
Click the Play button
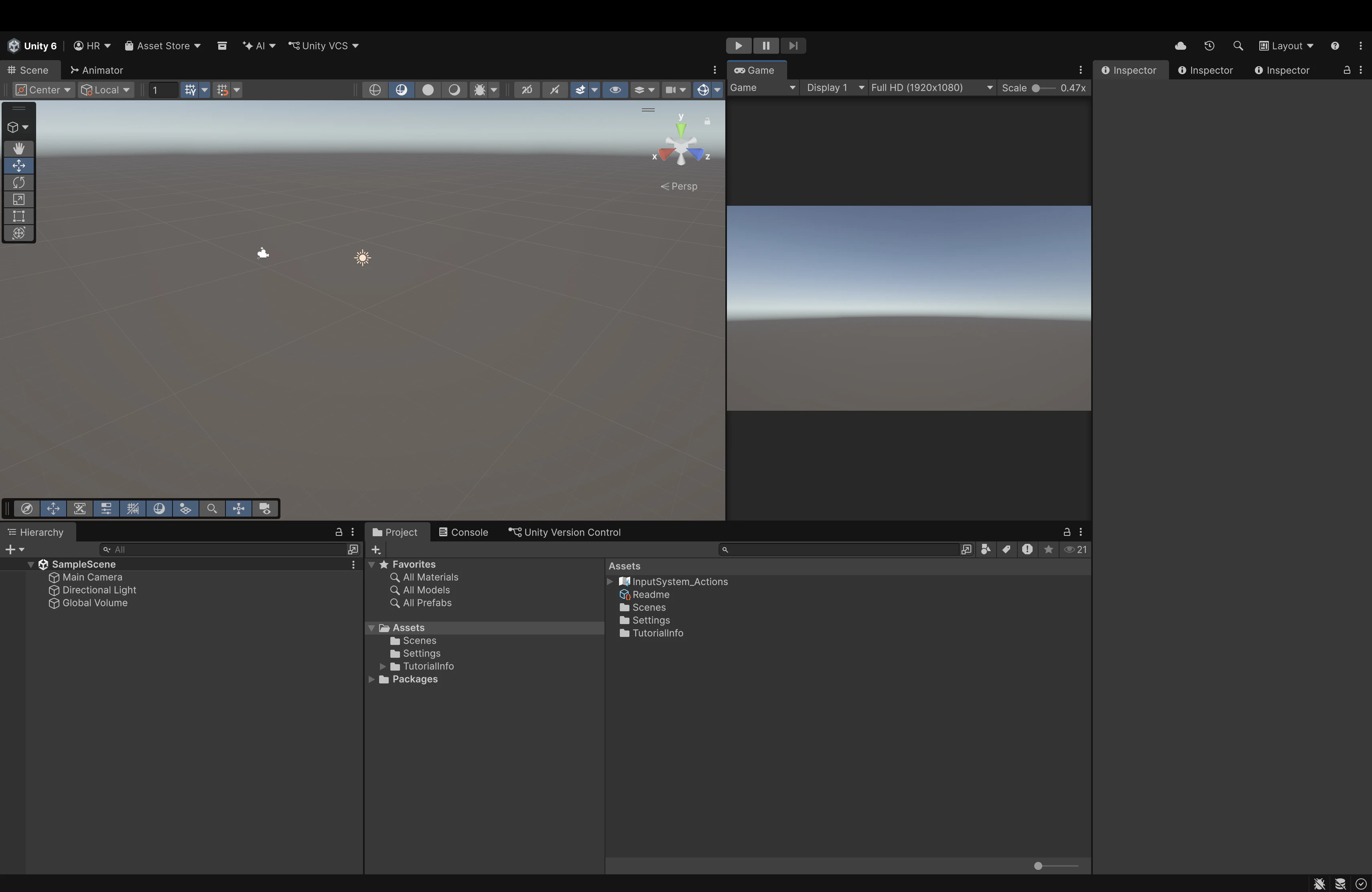(x=739, y=45)
